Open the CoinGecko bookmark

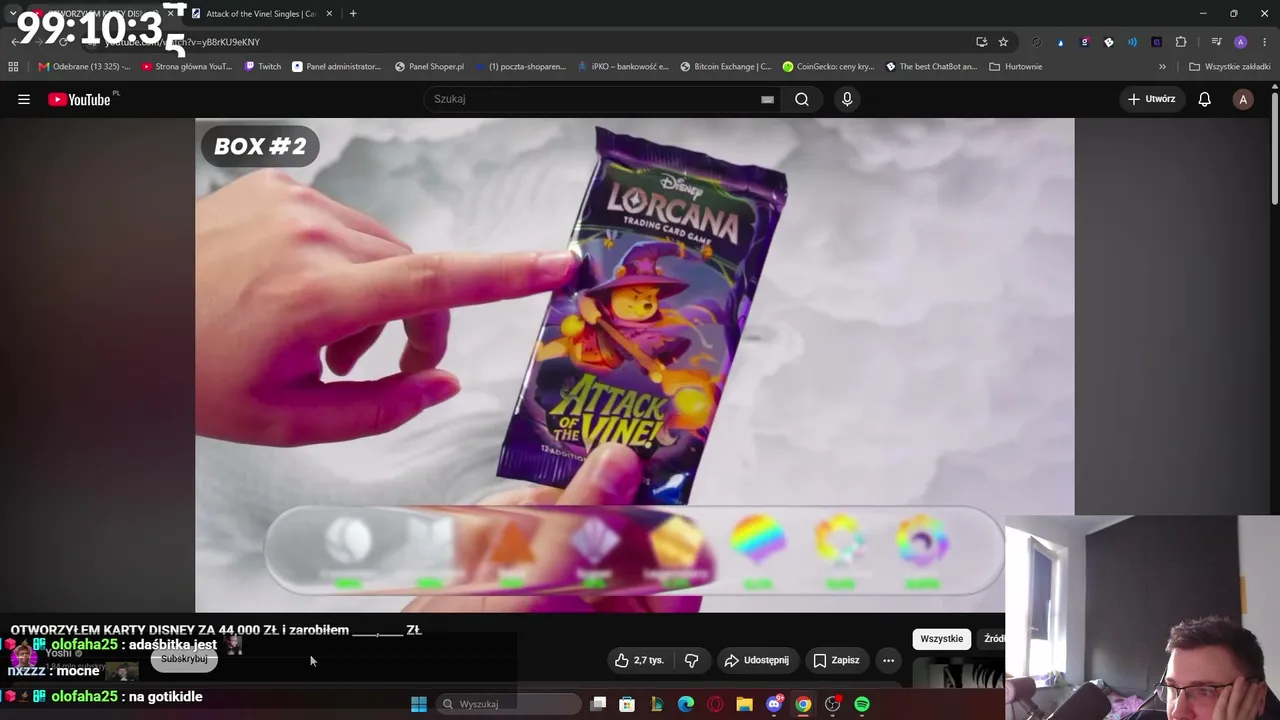coord(828,67)
